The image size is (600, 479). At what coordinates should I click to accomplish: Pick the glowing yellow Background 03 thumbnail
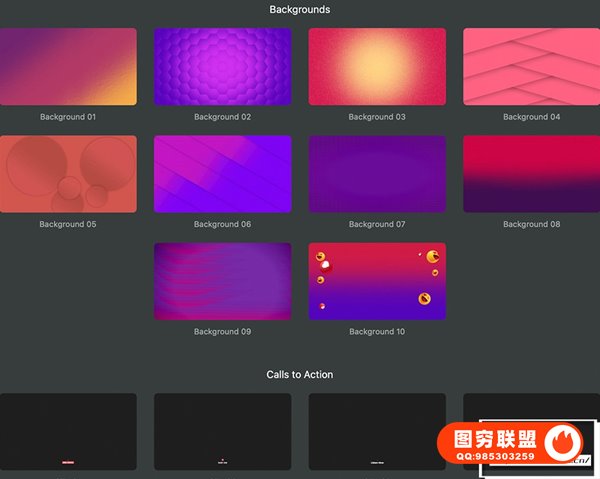coord(377,66)
